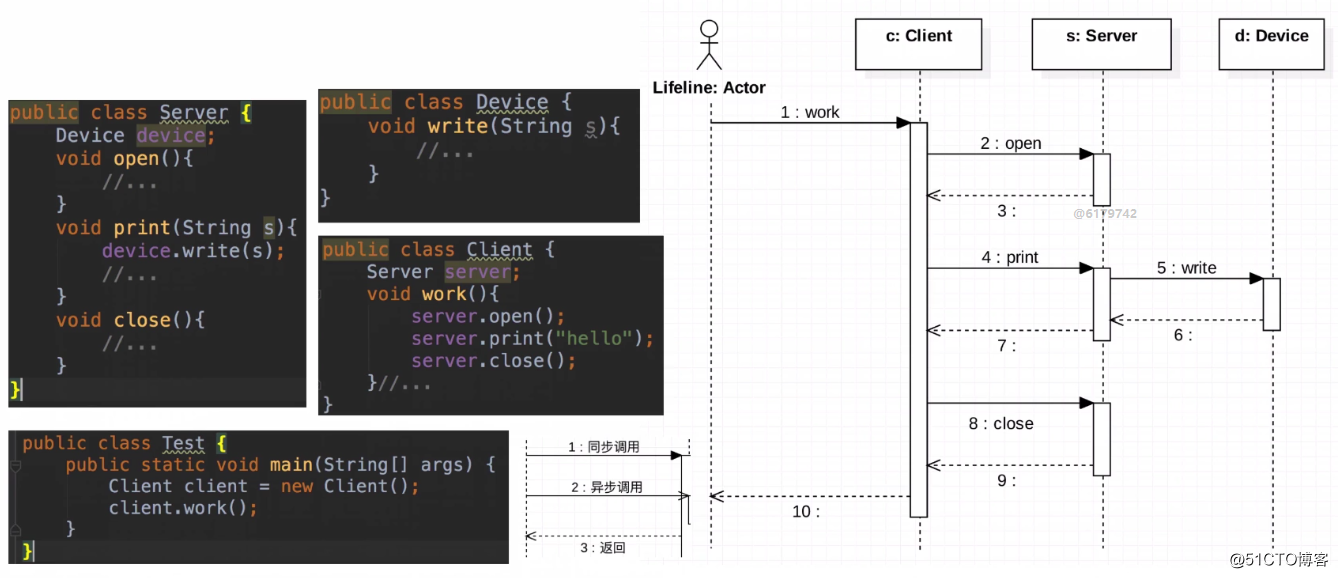This screenshot has height=578, width=1338.
Task: Click the '9 :' return message label
Action: click(x=1006, y=480)
